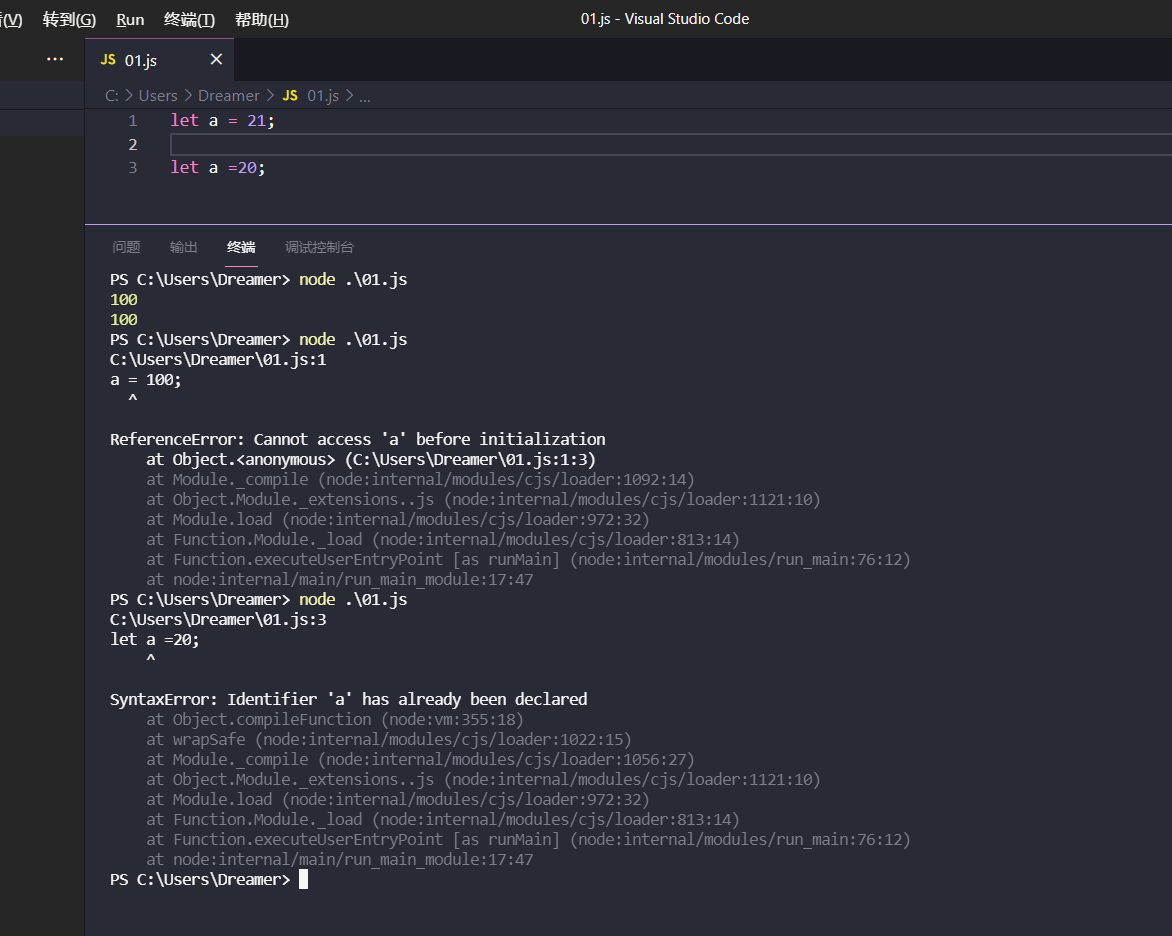Image resolution: width=1172 pixels, height=936 pixels.
Task: Expand the chevron after 01.js breadcrumb
Action: [x=349, y=96]
